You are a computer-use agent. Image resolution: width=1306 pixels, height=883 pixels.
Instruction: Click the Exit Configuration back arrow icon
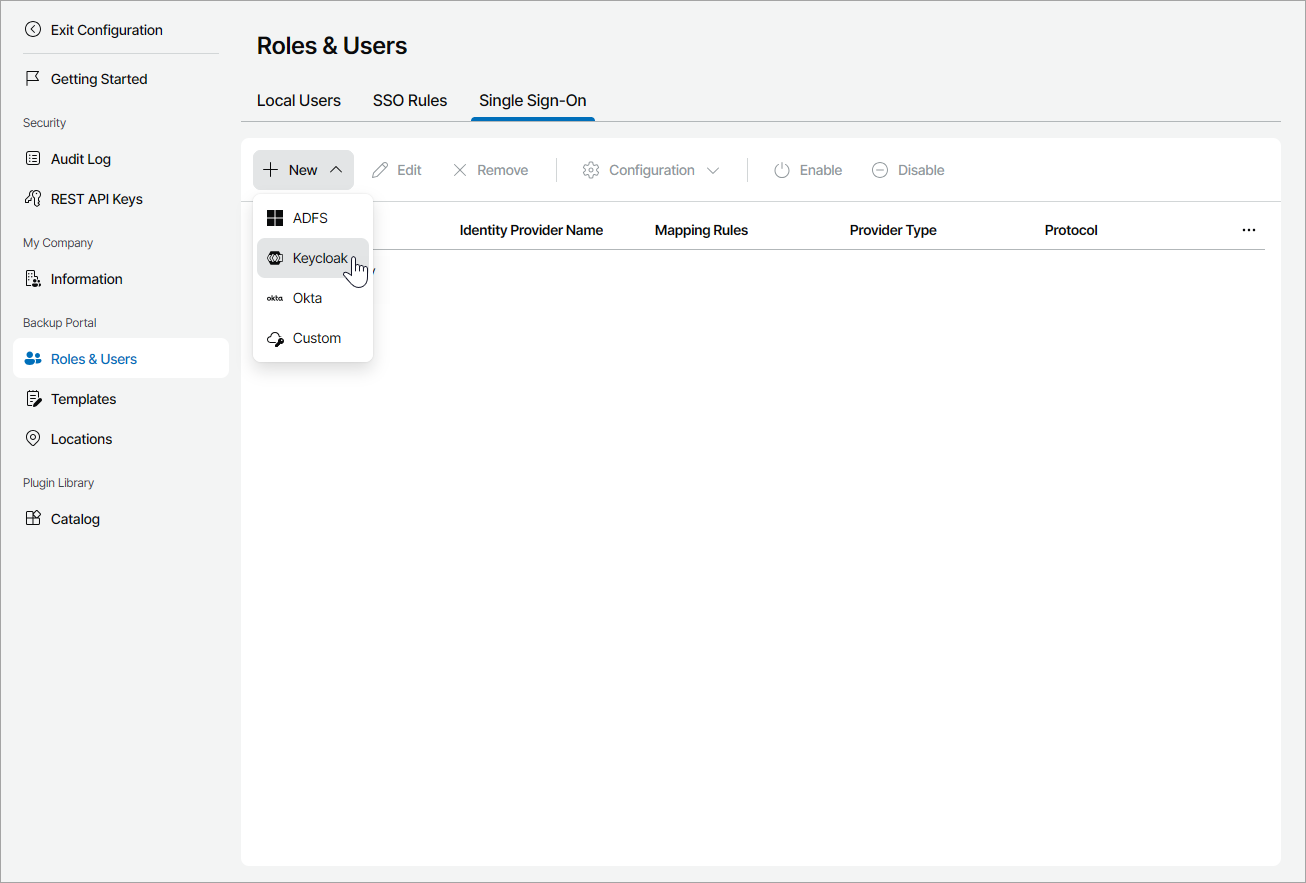click(x=33, y=30)
